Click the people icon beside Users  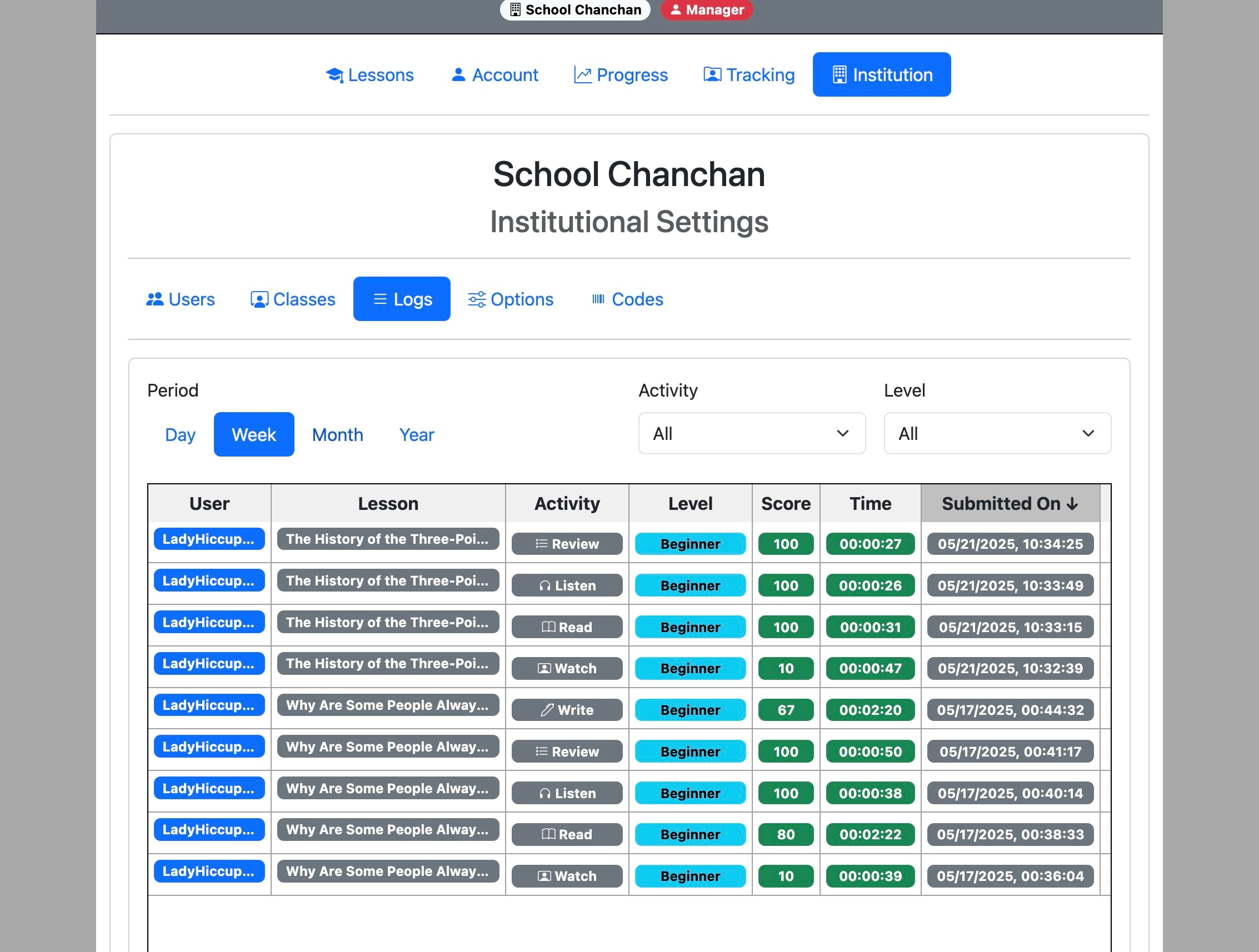(155, 299)
